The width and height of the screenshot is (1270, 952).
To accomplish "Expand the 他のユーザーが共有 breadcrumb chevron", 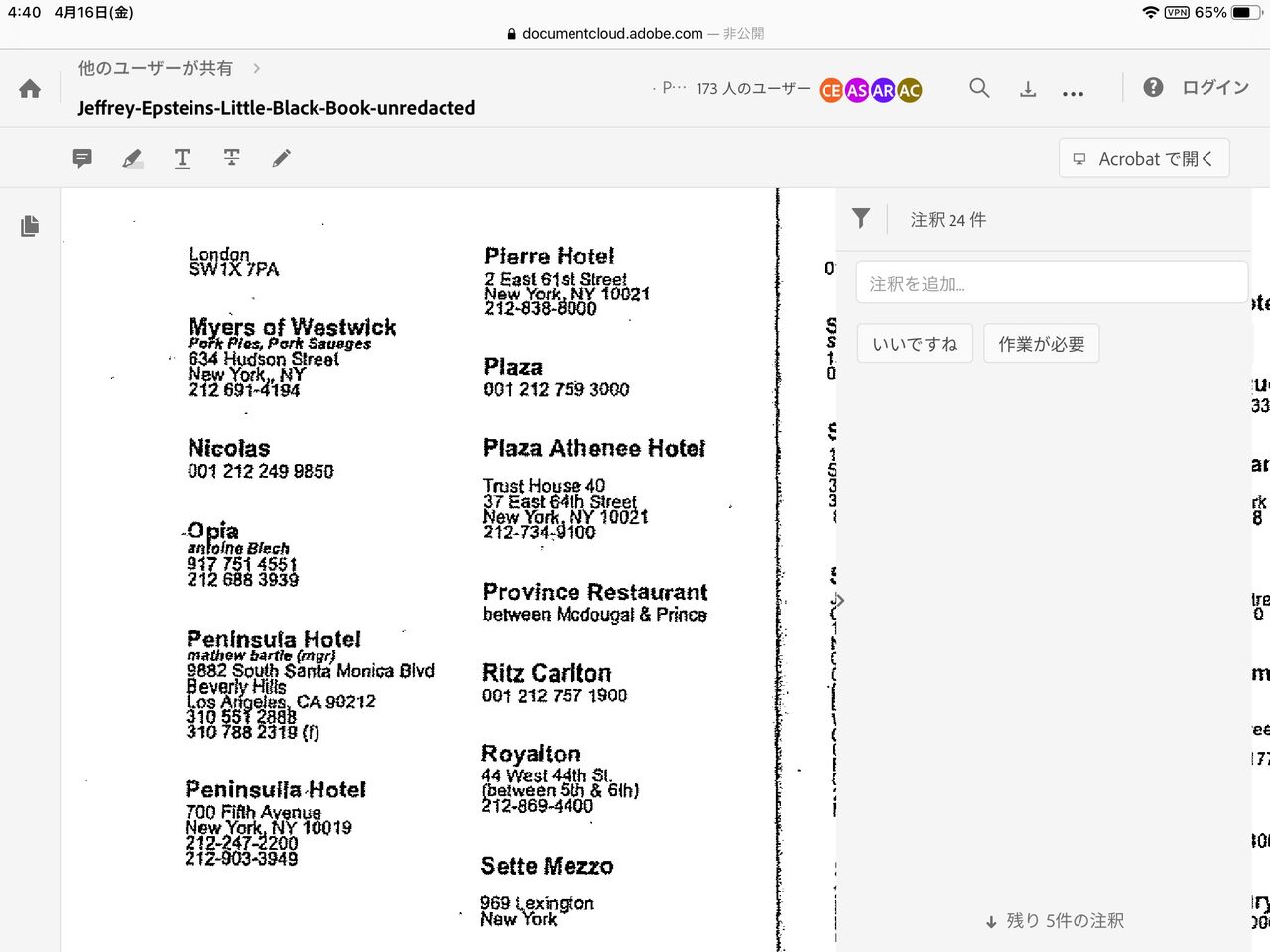I will pos(257,68).
